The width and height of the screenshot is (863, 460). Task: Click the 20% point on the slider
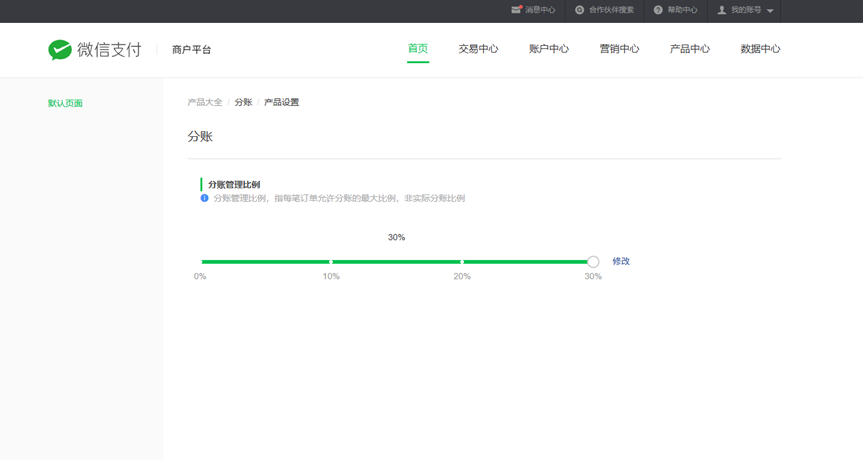coord(462,262)
